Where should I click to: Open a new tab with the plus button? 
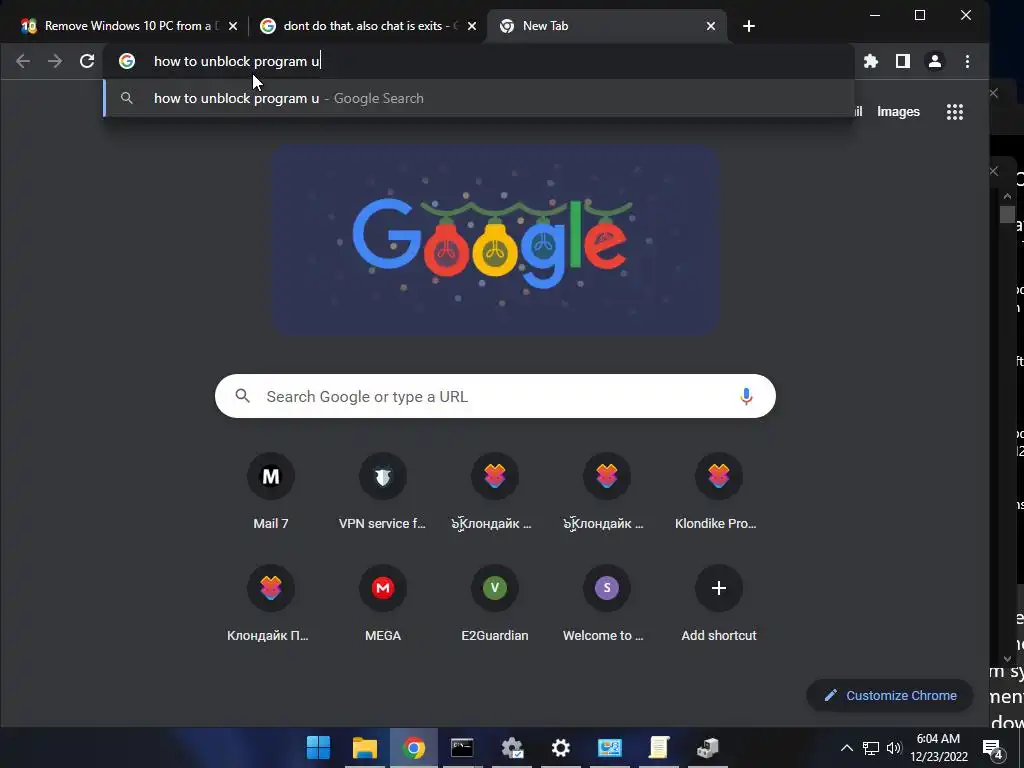[x=749, y=26]
